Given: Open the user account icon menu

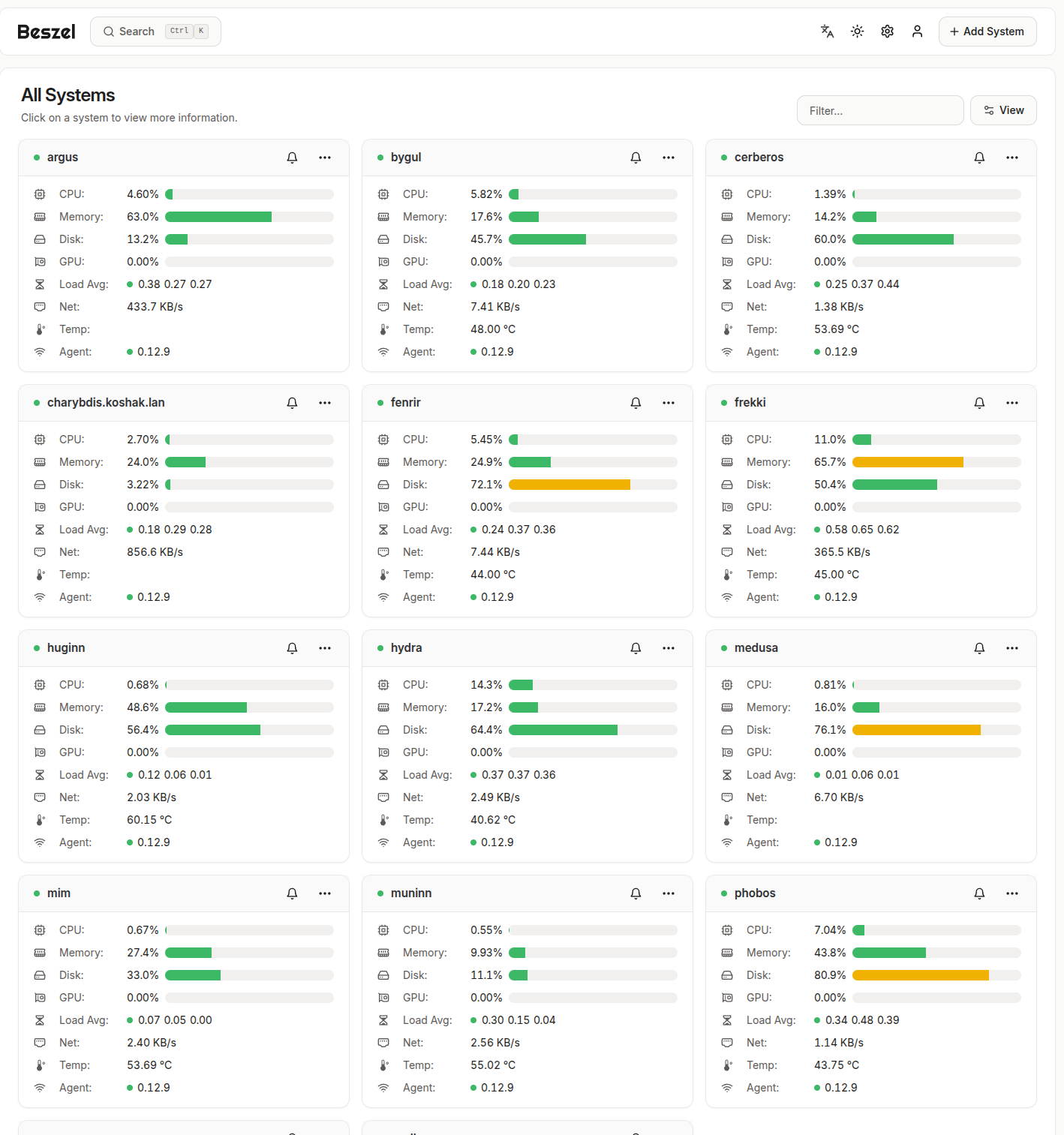Looking at the screenshot, I should tap(917, 32).
